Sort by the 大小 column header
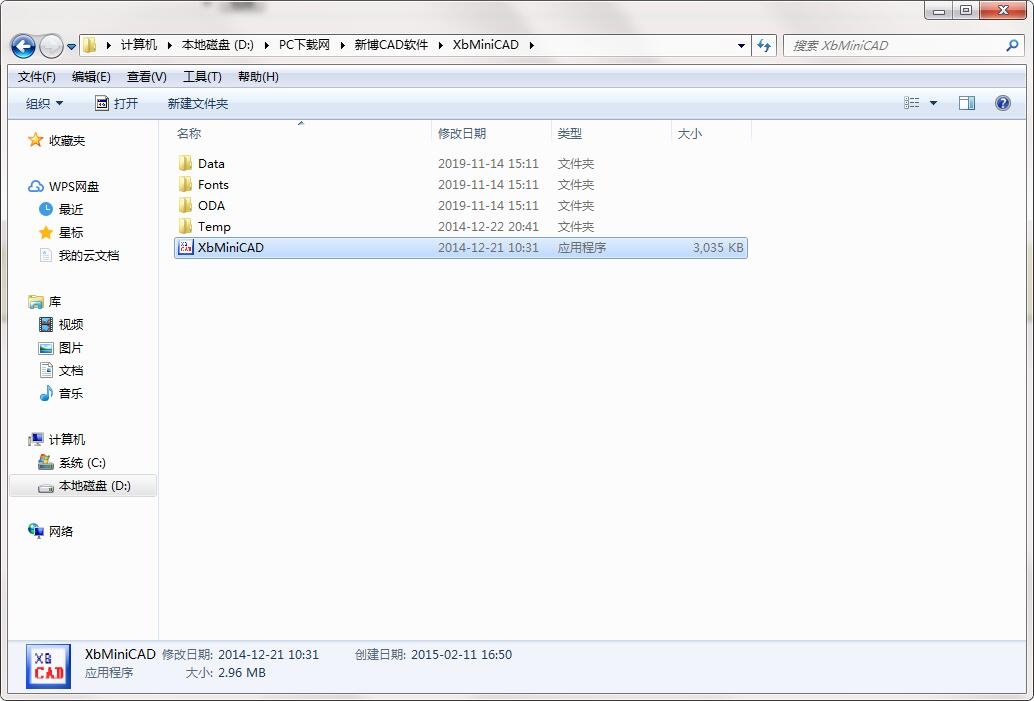1034x701 pixels. pos(690,133)
